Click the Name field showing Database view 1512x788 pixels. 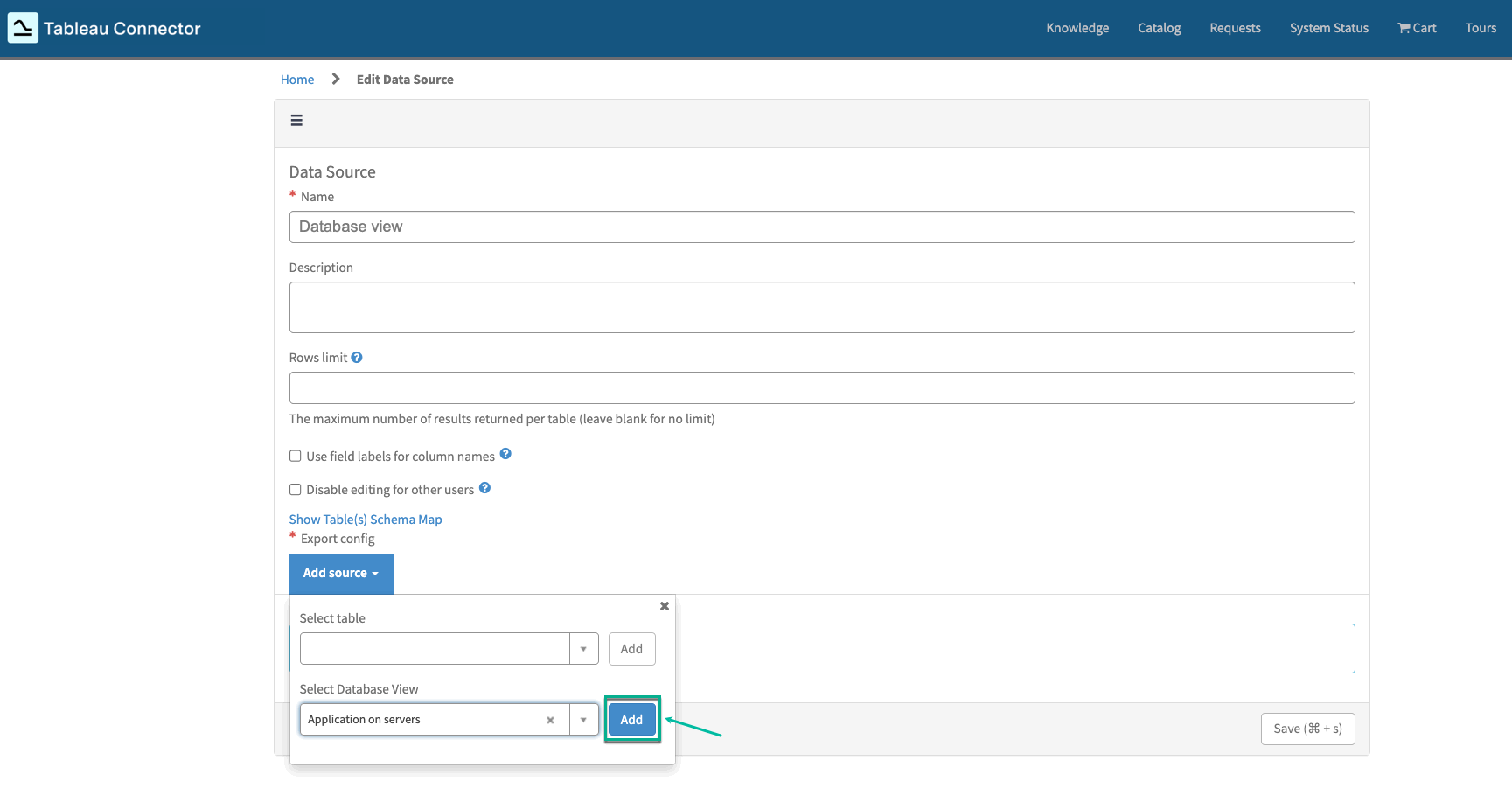[x=821, y=227]
